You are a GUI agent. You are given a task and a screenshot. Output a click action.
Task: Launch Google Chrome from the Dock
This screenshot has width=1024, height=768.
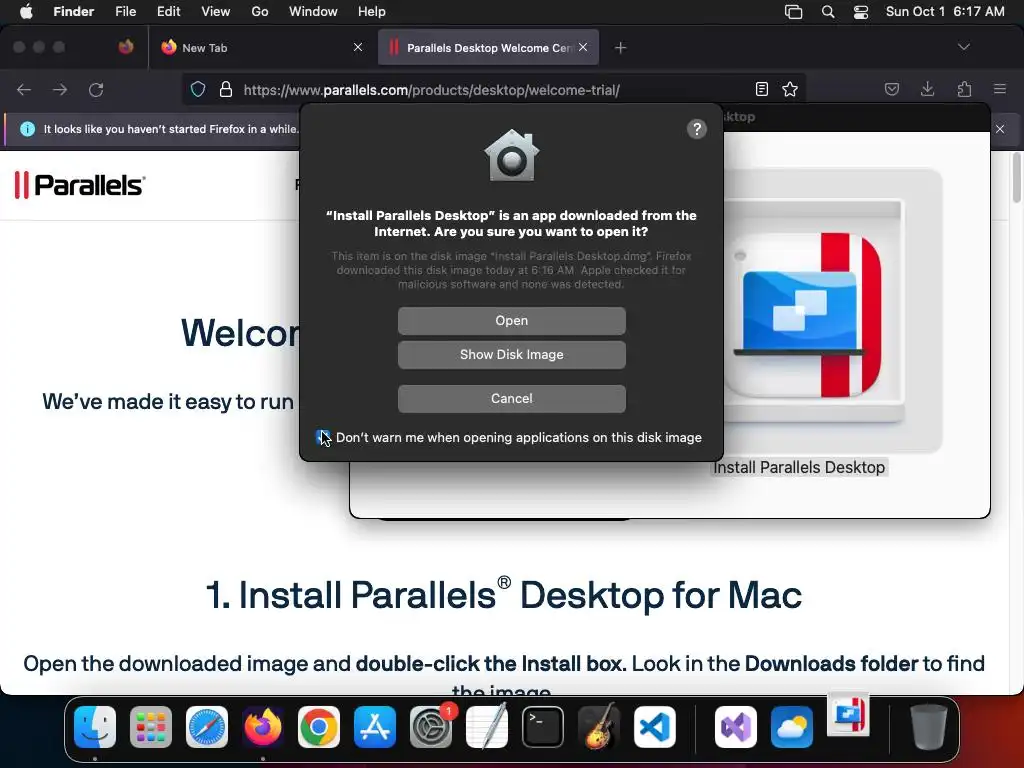point(319,727)
